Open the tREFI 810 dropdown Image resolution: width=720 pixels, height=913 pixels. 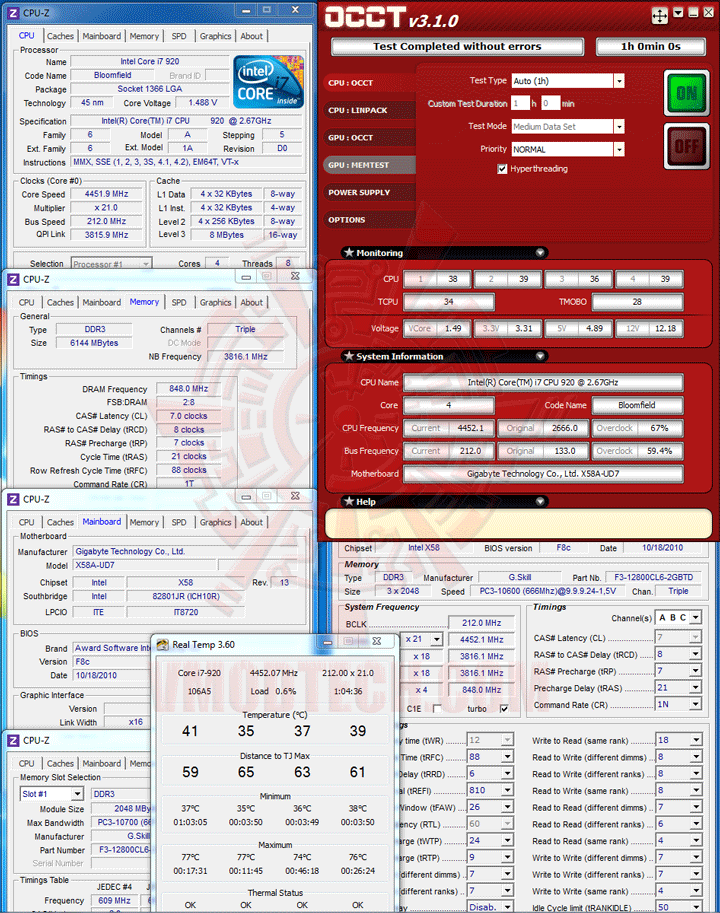click(508, 790)
